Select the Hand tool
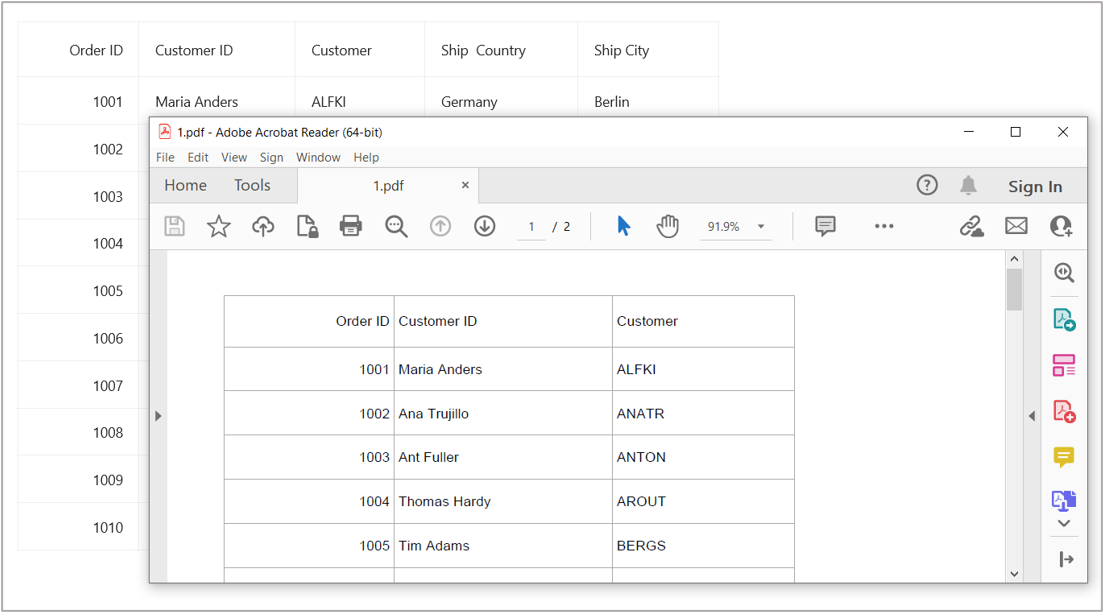Image resolution: width=1104 pixels, height=613 pixels. coord(667,226)
